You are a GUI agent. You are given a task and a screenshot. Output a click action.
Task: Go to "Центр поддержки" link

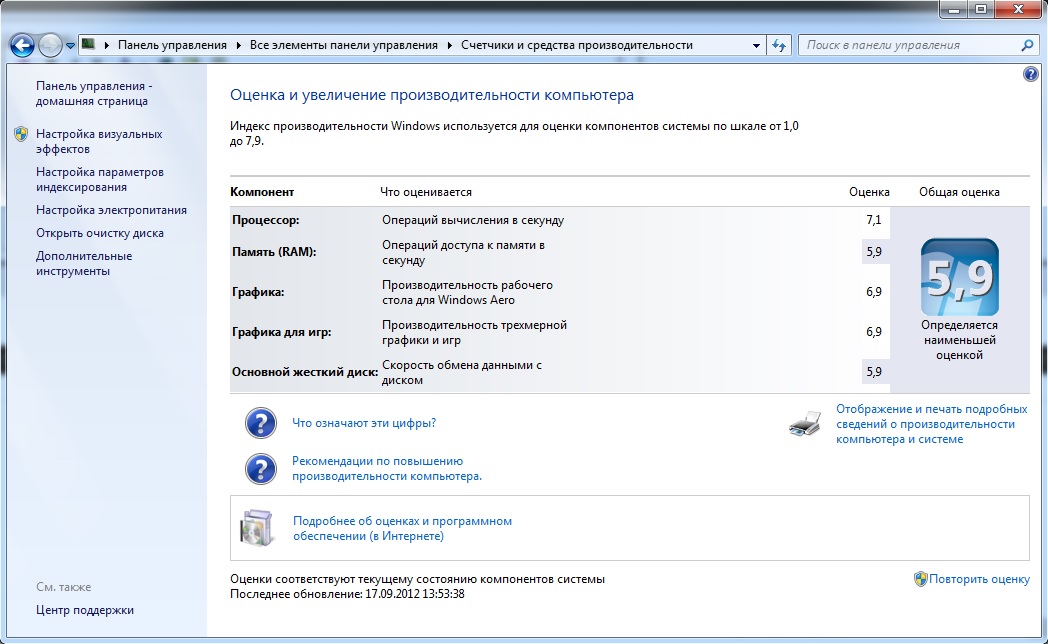click(x=85, y=610)
